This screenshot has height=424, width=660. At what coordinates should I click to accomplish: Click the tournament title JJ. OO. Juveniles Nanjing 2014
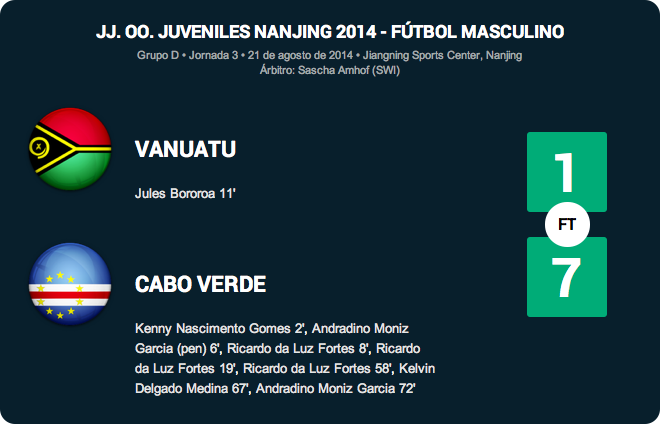[237, 32]
